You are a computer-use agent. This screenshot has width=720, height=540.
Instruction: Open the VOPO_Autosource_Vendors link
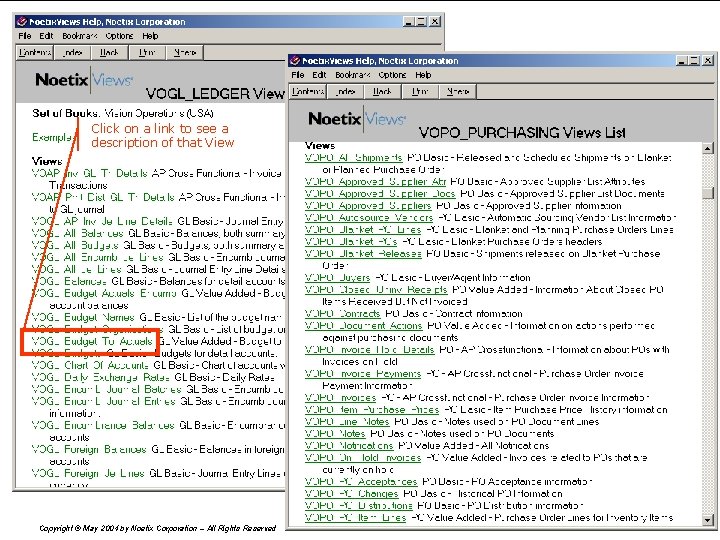(369, 218)
